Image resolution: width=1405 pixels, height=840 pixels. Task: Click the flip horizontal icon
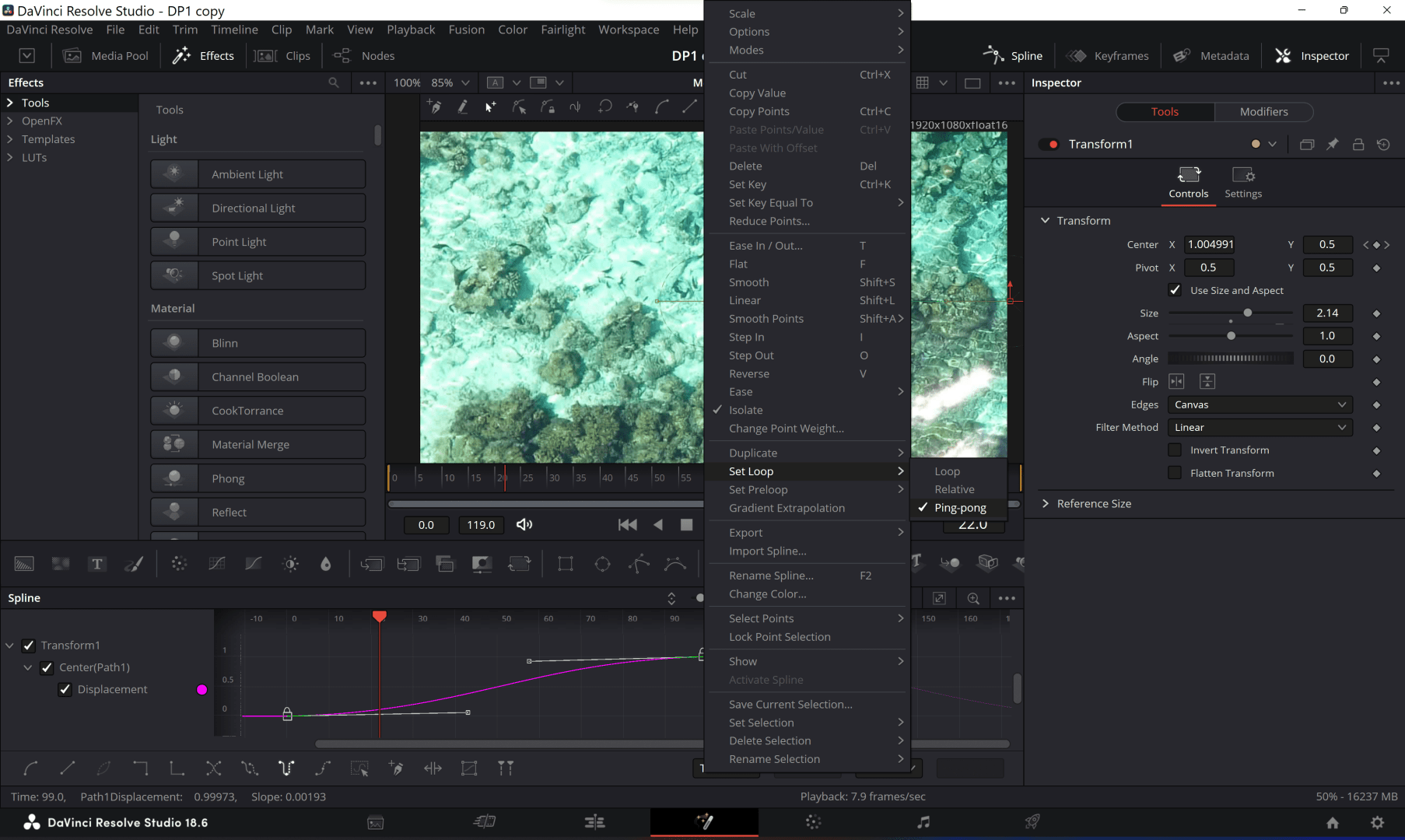[1176, 381]
